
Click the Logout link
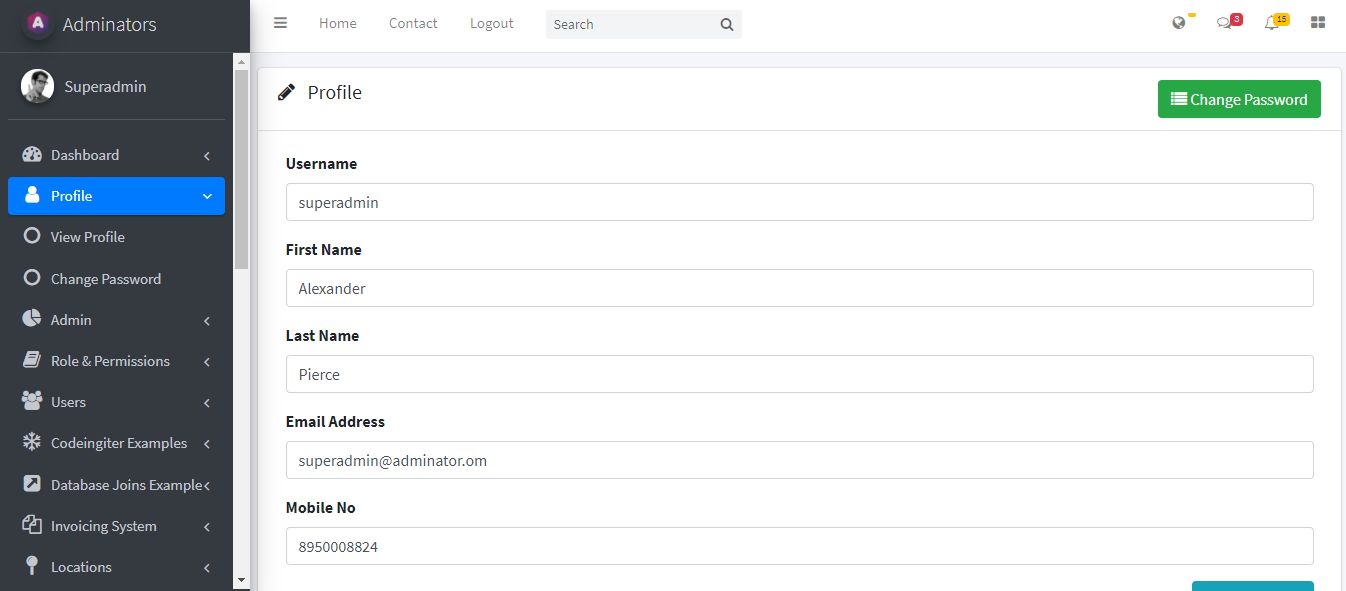pyautogui.click(x=492, y=23)
